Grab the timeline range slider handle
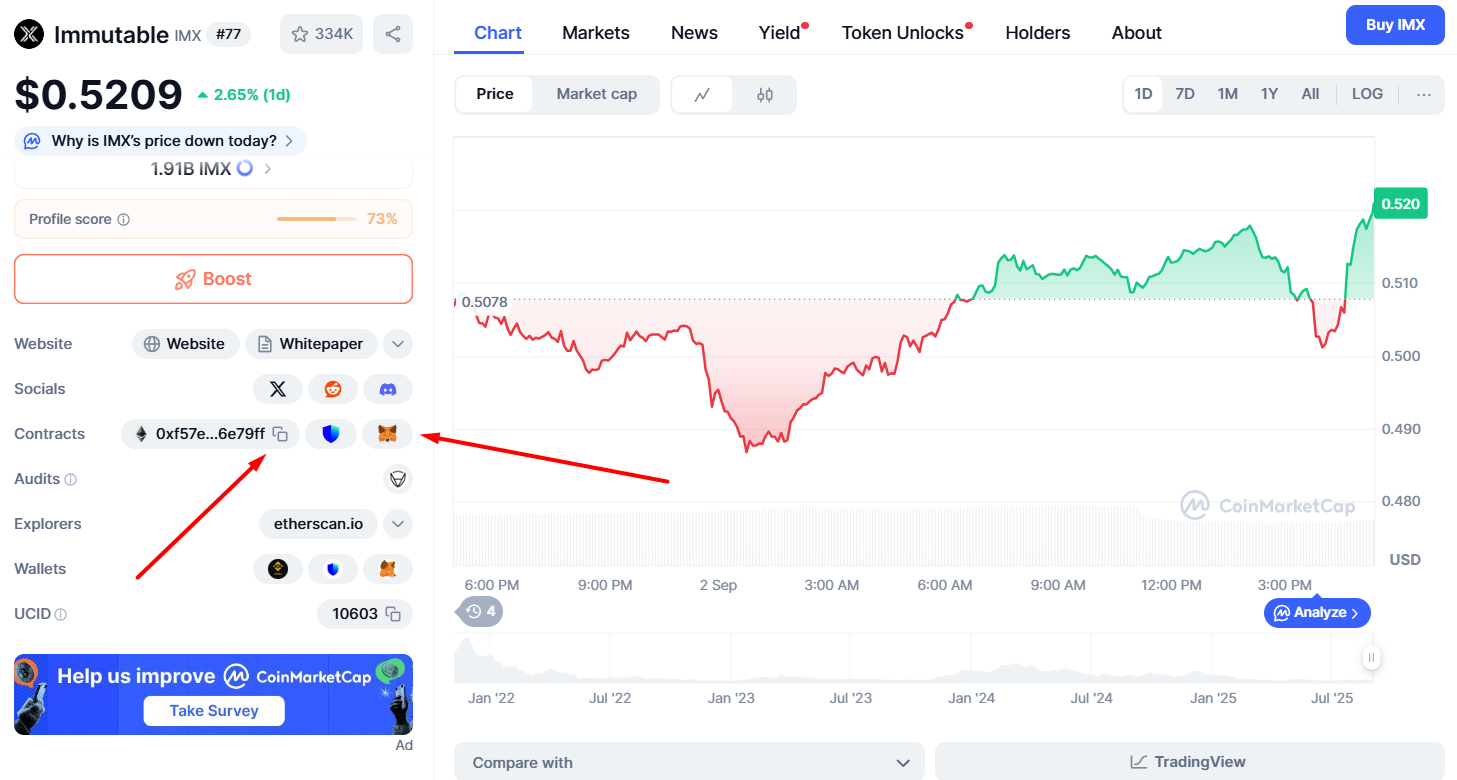This screenshot has width=1457, height=780. click(1371, 657)
